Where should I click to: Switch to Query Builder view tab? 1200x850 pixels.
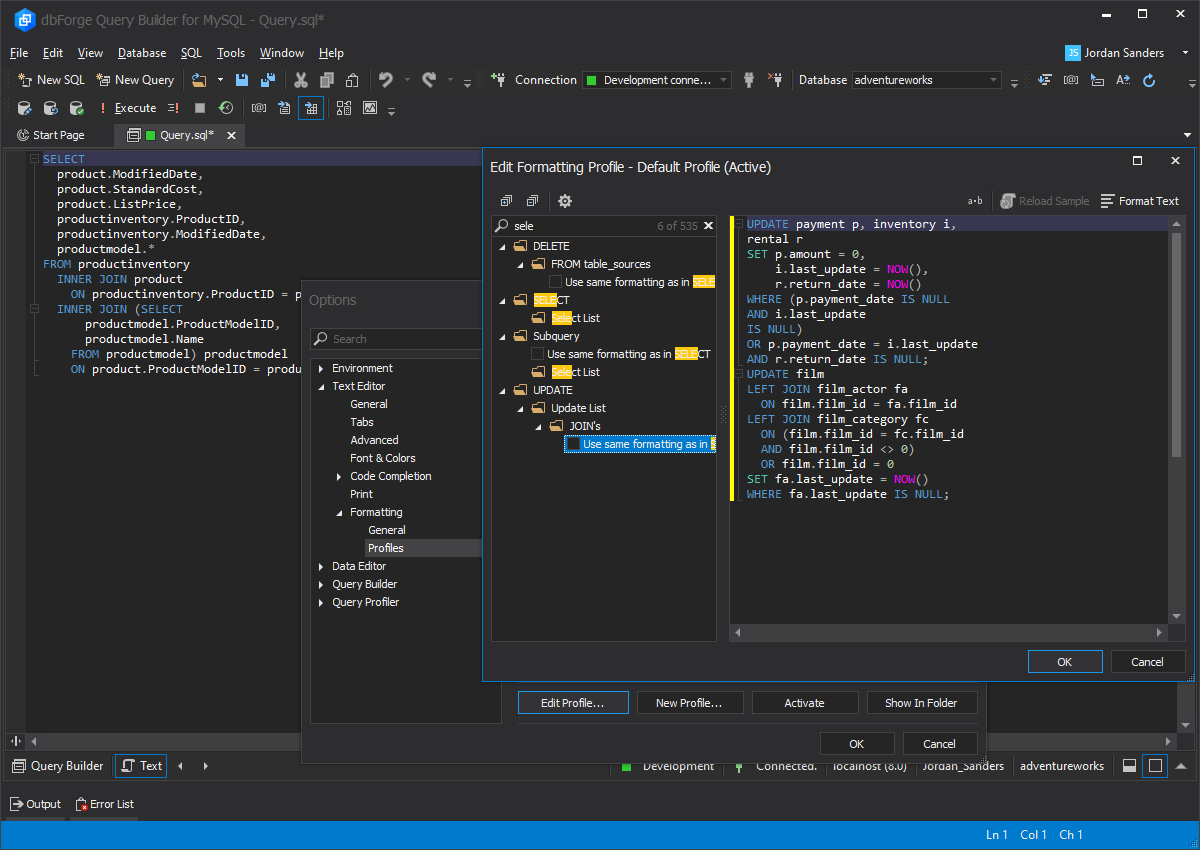pyautogui.click(x=58, y=766)
